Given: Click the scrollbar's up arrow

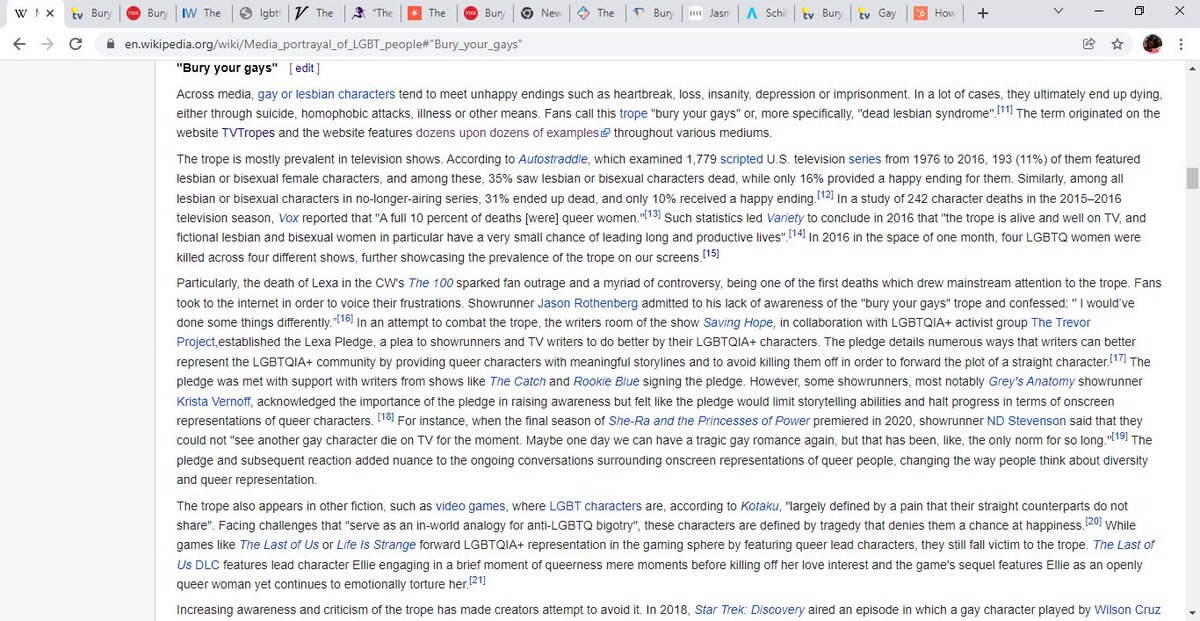Looking at the screenshot, I should click(x=1191, y=68).
